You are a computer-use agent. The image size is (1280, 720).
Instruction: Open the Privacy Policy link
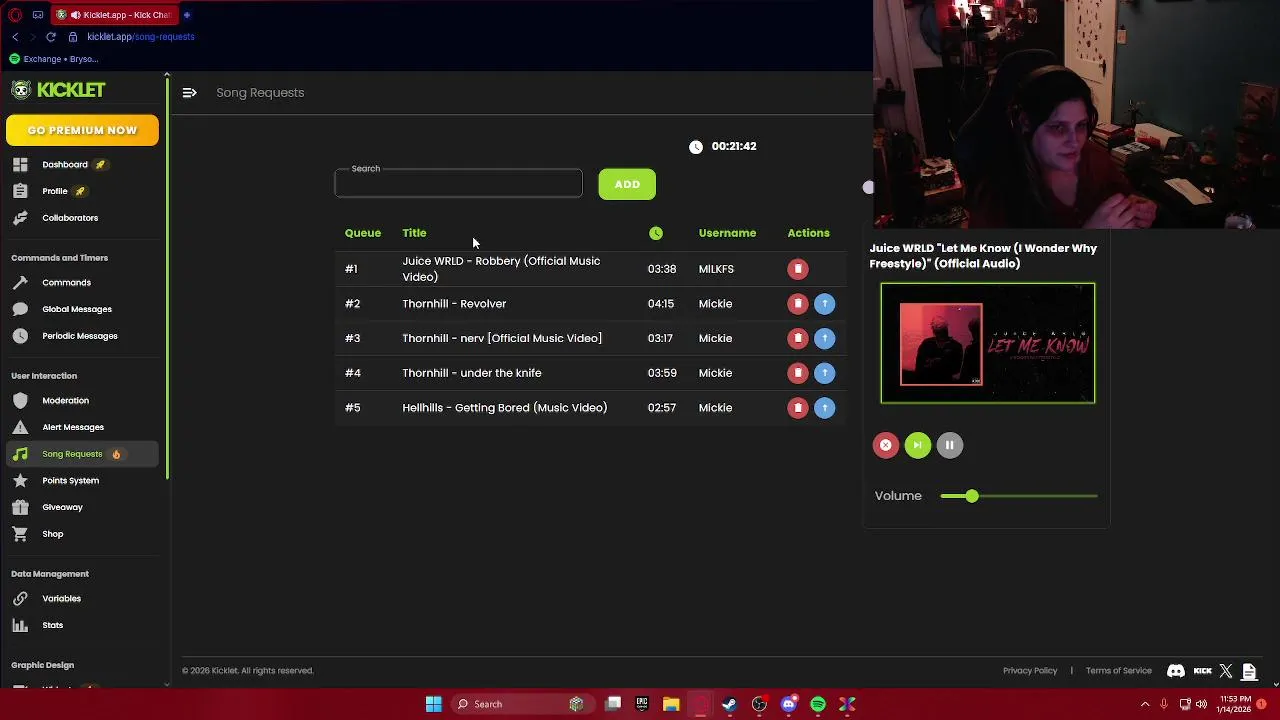coord(1030,671)
